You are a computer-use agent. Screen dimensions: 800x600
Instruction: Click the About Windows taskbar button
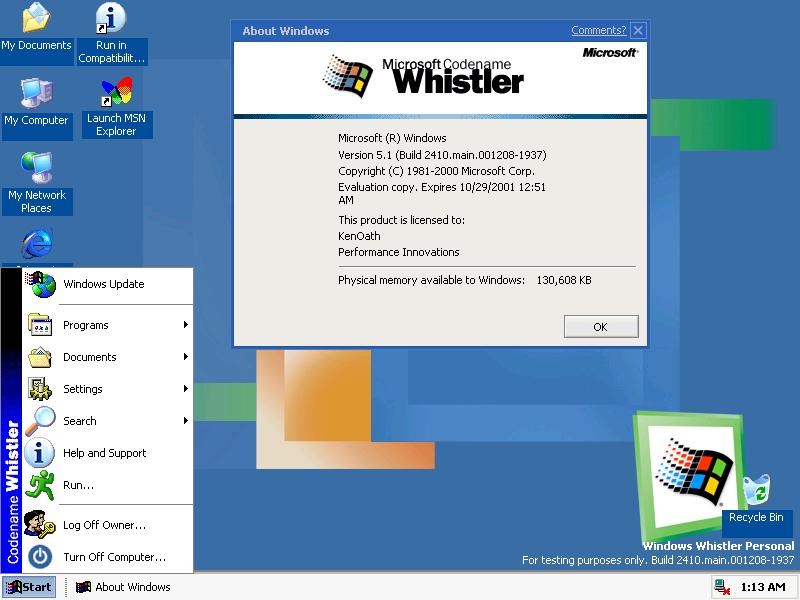(x=123, y=587)
